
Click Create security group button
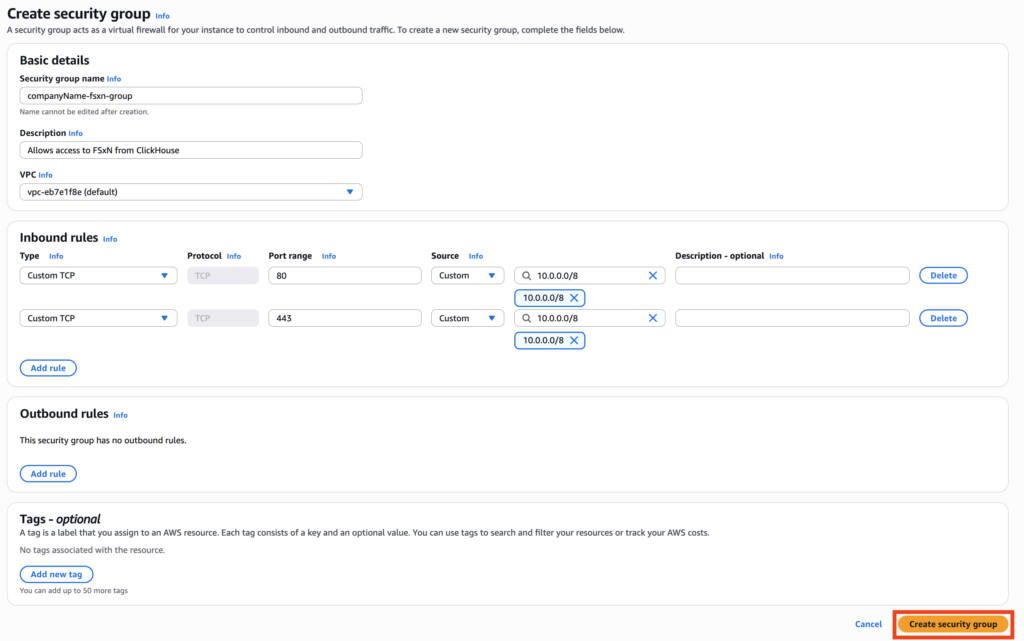(x=952, y=624)
